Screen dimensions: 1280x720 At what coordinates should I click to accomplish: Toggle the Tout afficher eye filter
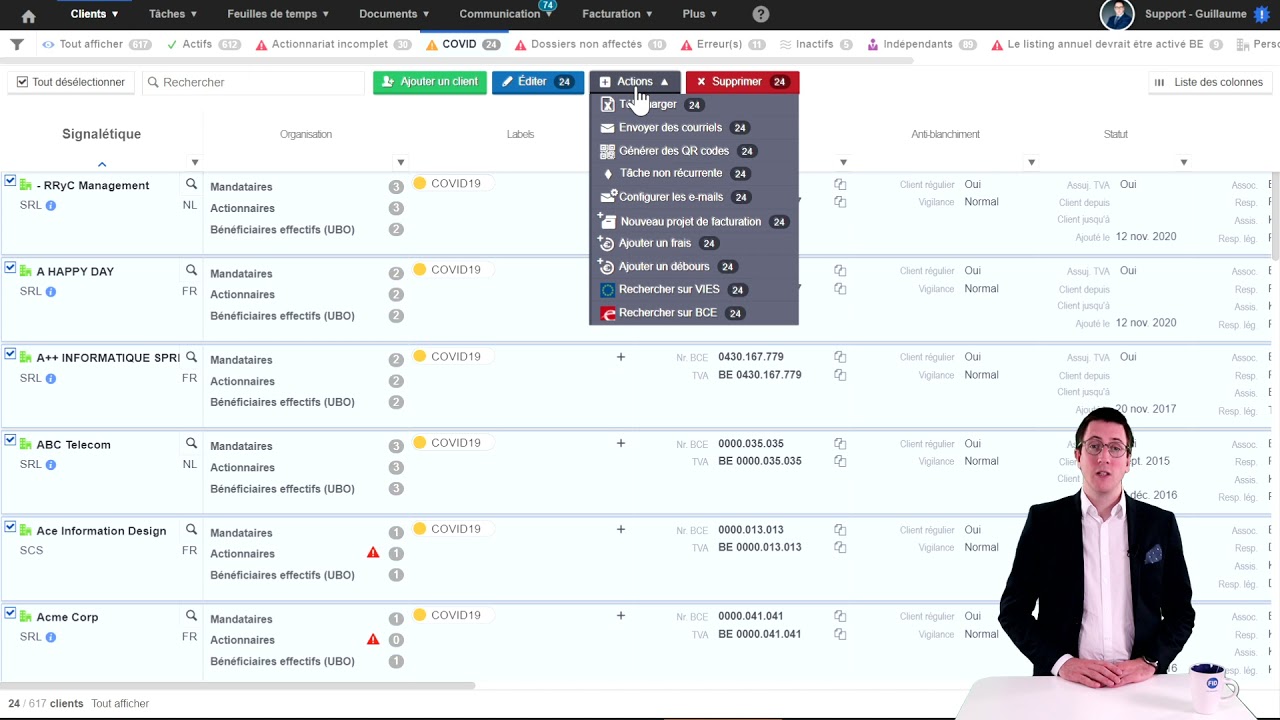tap(97, 45)
